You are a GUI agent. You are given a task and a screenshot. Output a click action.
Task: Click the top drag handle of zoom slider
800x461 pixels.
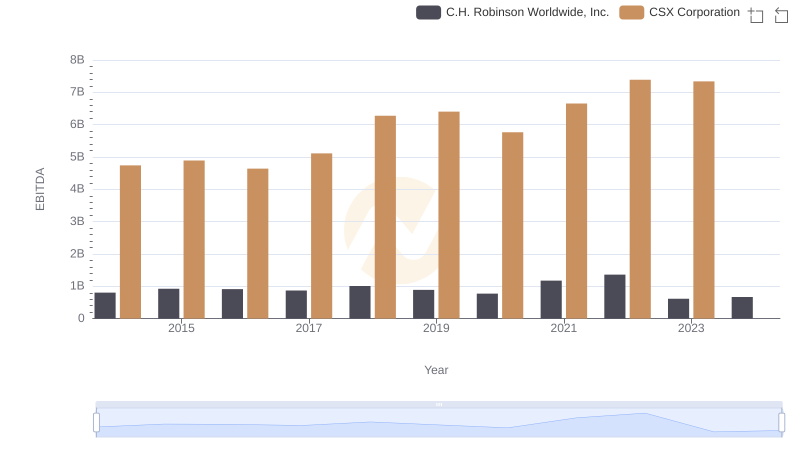[x=439, y=404]
